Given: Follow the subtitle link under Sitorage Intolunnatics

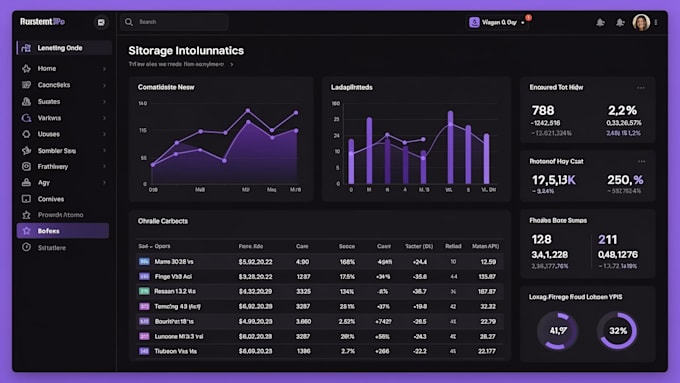Looking at the screenshot, I should [176, 64].
